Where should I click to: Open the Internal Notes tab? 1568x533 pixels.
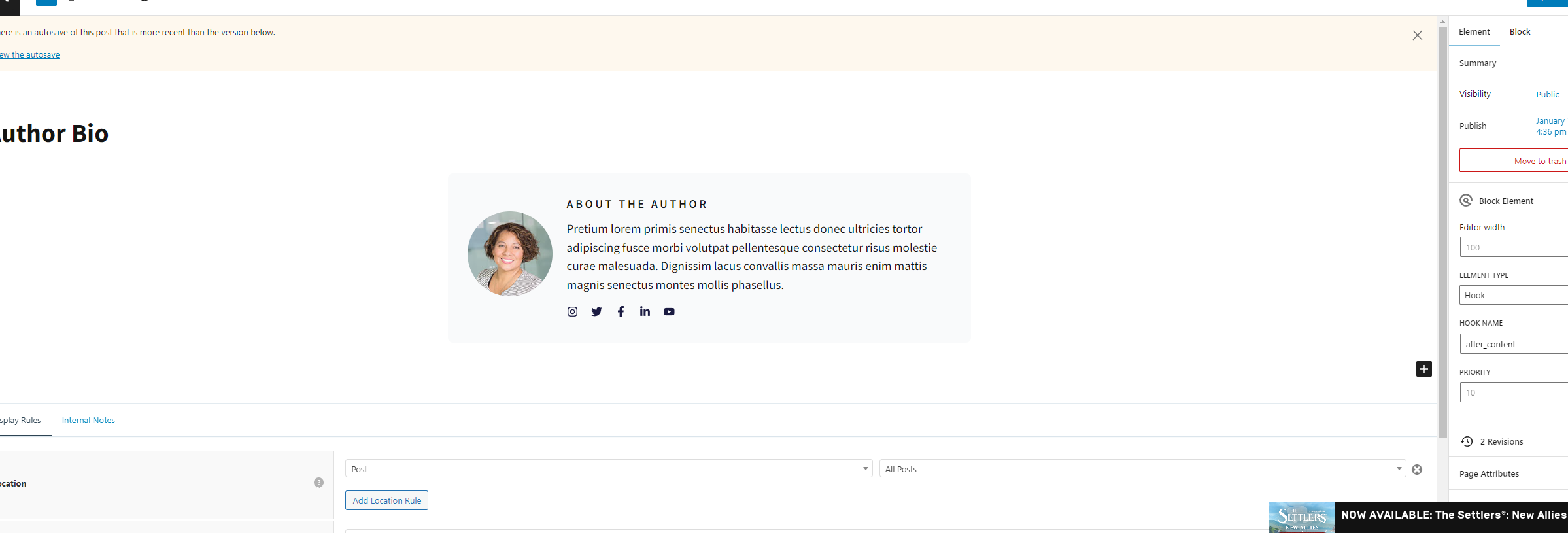pos(88,420)
